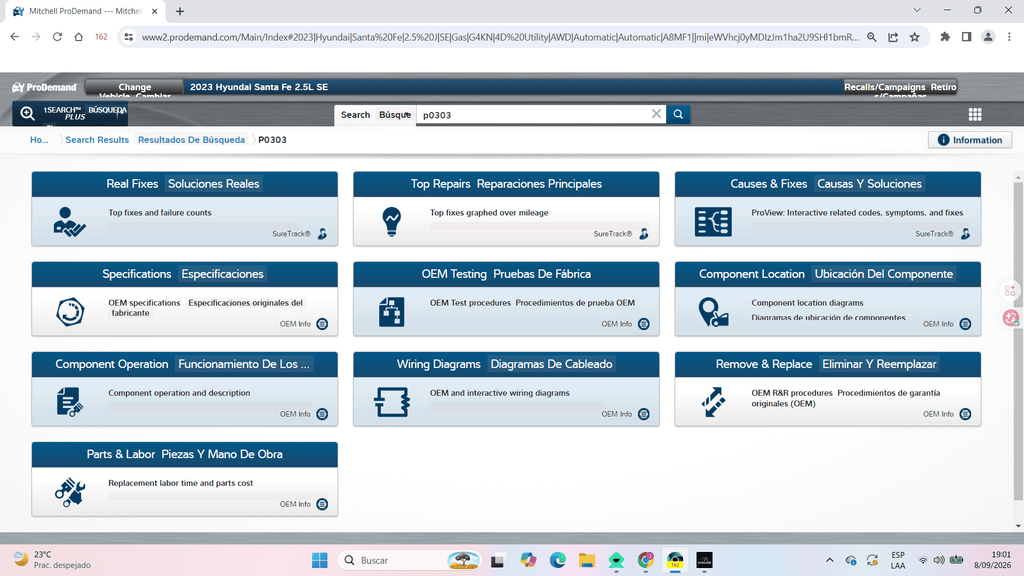Click the Remove & Replace arrows icon
Screen dimensions: 1024x576
(713, 402)
